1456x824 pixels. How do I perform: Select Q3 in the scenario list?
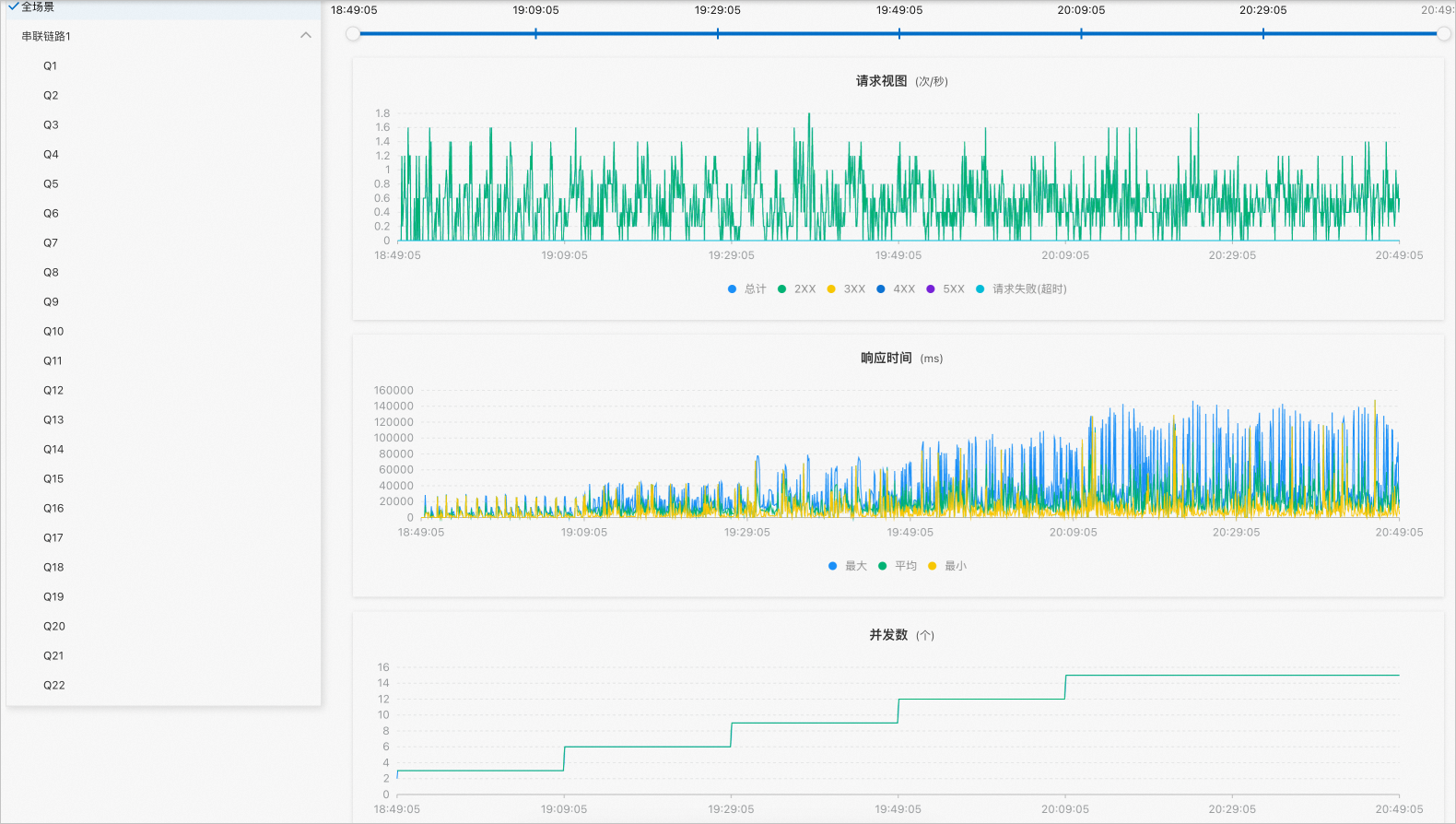(163, 124)
